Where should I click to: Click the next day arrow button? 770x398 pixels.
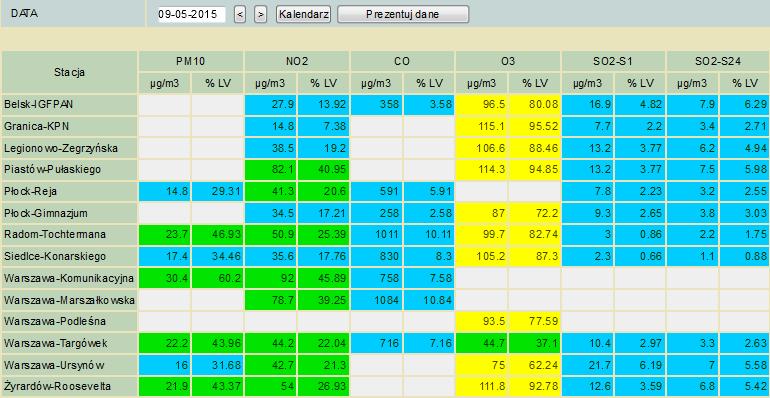tap(260, 14)
